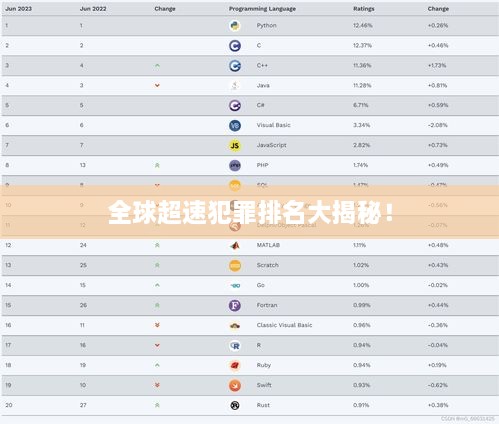Click the C# logo icon
The height and width of the screenshot is (424, 499).
click(x=235, y=106)
